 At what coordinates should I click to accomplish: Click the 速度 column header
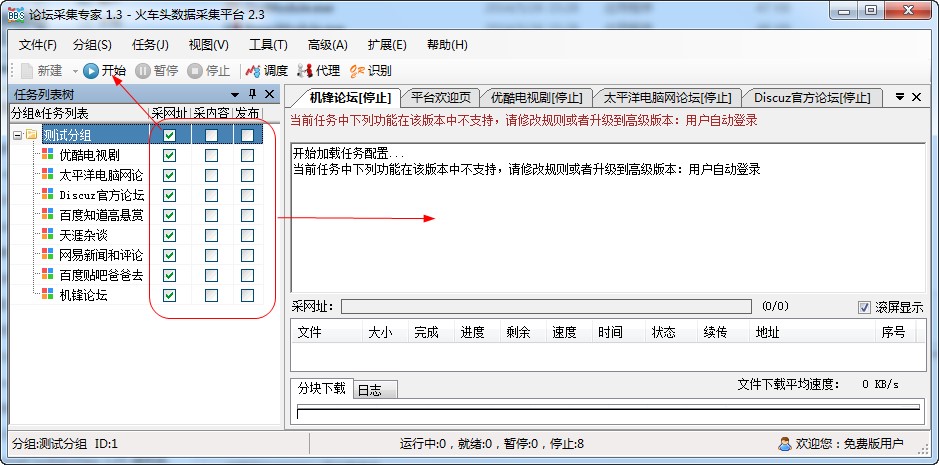point(569,332)
